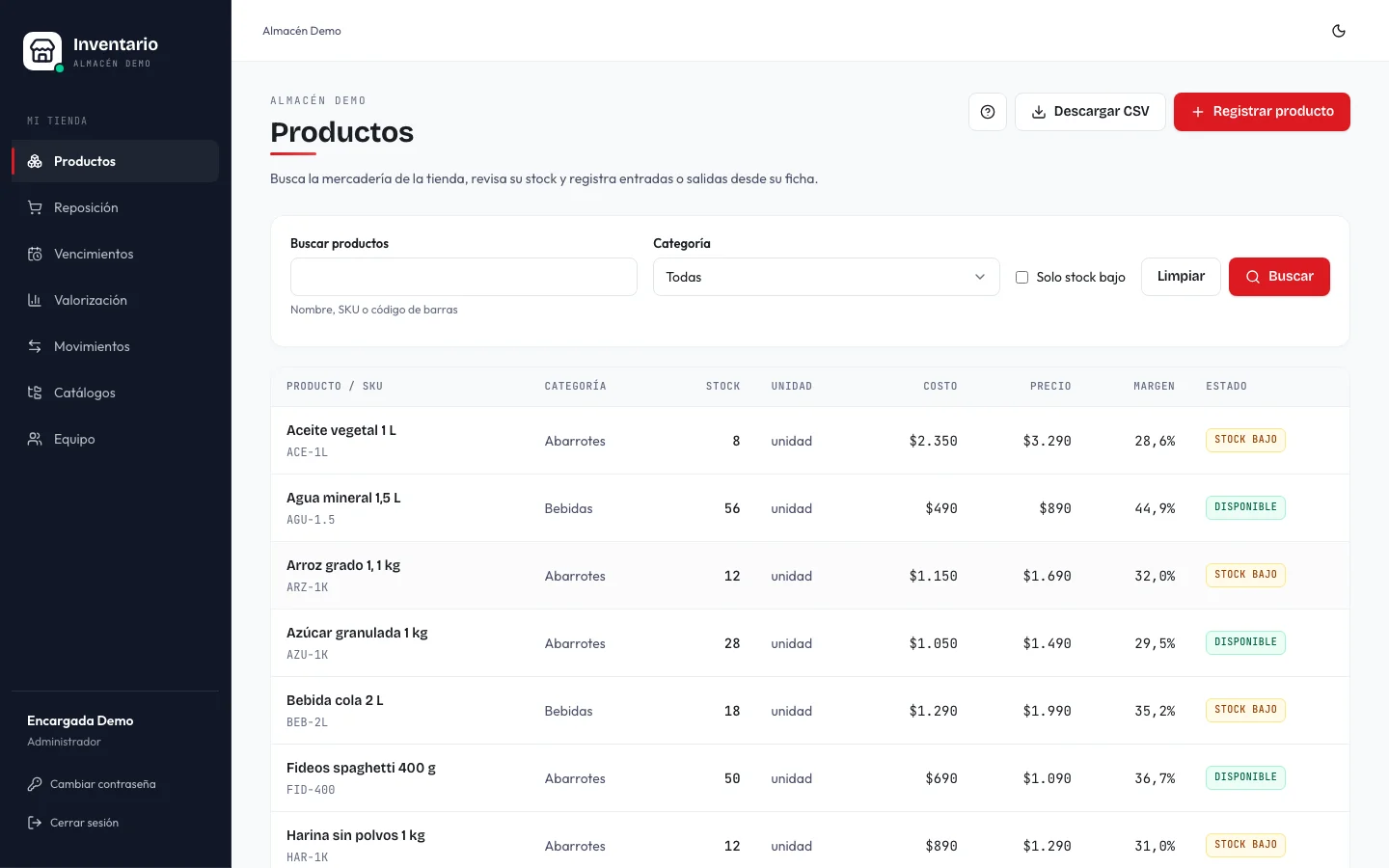
Task: Click the Movimientos arrows icon
Action: 35,346
